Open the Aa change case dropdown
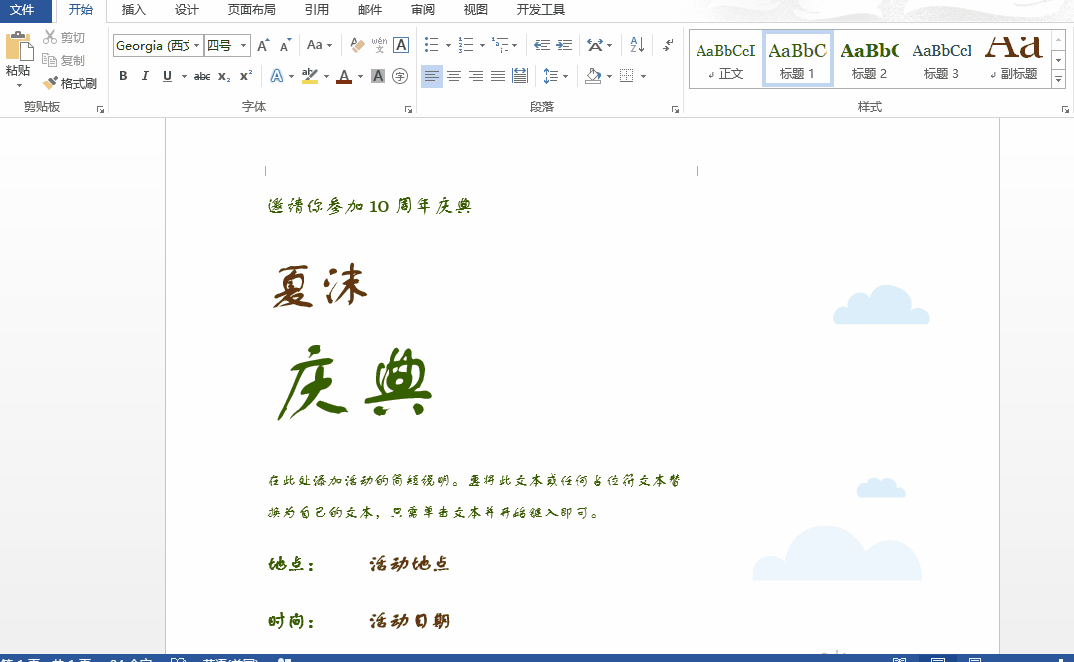The height and width of the screenshot is (662, 1074). (319, 45)
